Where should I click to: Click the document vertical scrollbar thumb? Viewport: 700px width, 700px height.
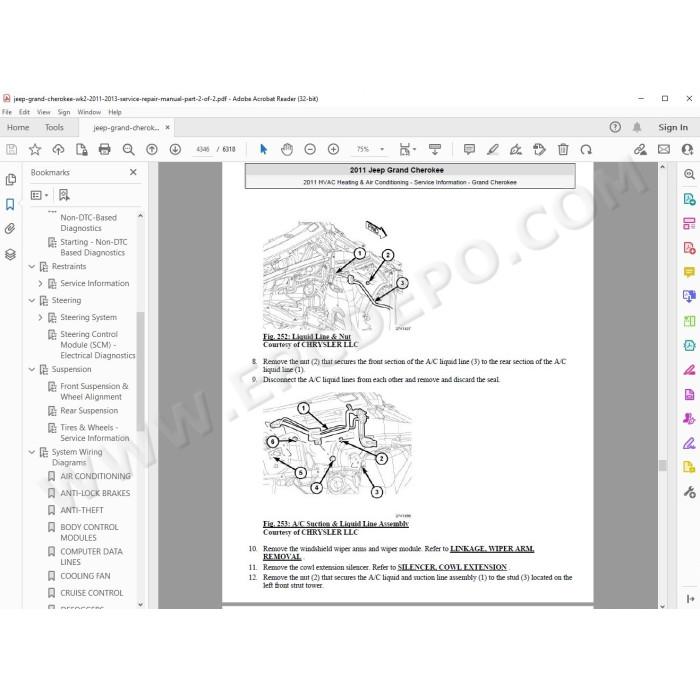pyautogui.click(x=662, y=465)
